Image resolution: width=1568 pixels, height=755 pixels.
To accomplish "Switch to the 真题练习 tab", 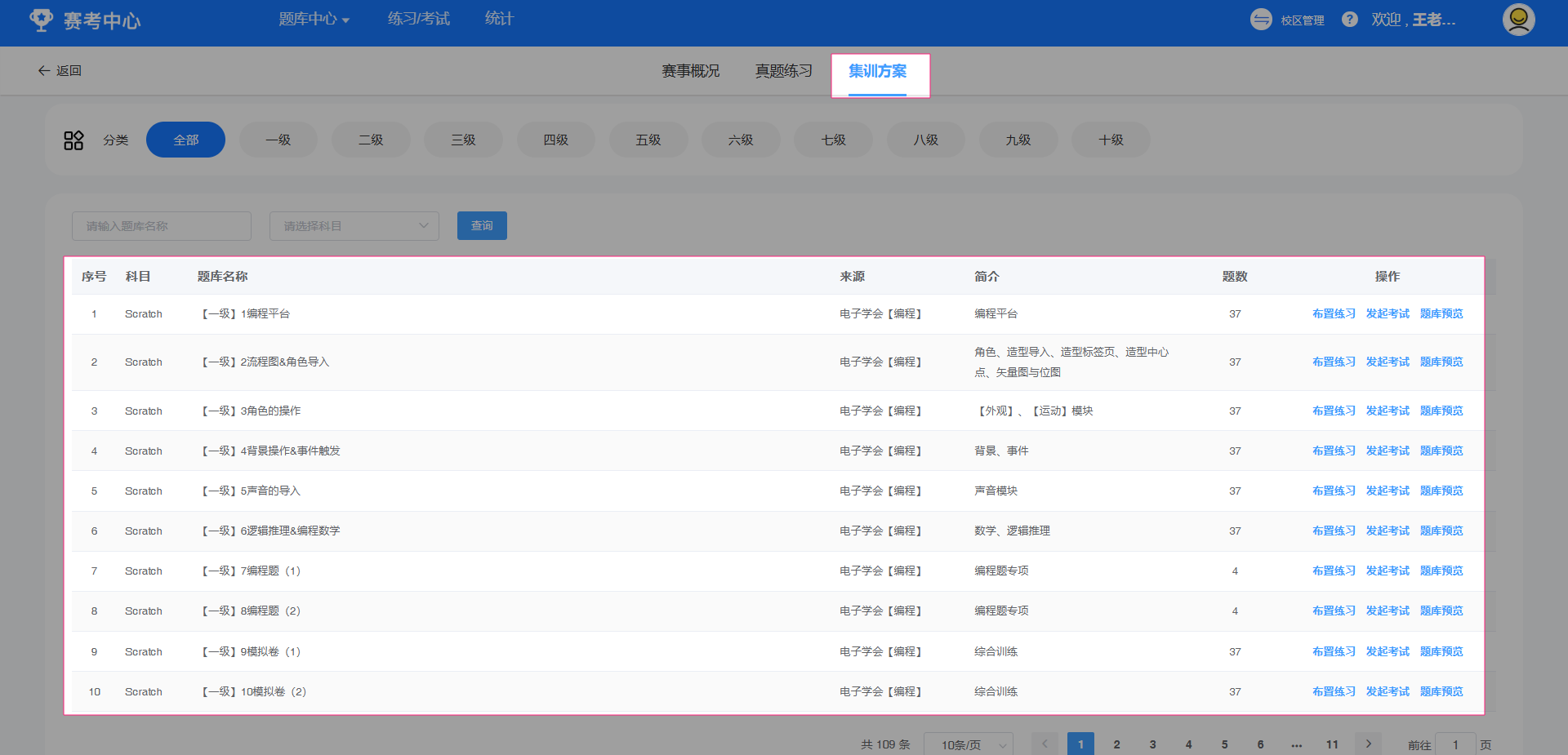I will (783, 72).
